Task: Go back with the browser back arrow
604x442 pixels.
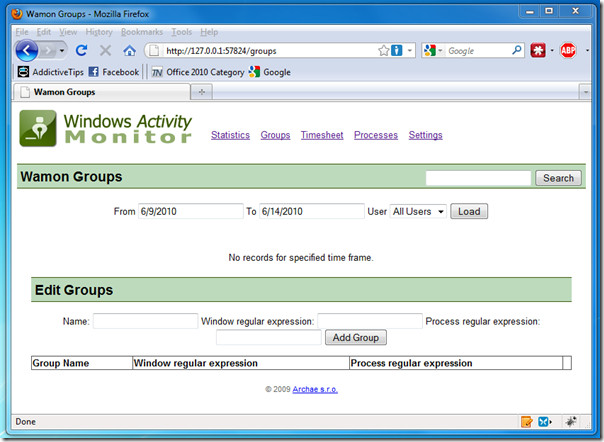Action: coord(26,50)
